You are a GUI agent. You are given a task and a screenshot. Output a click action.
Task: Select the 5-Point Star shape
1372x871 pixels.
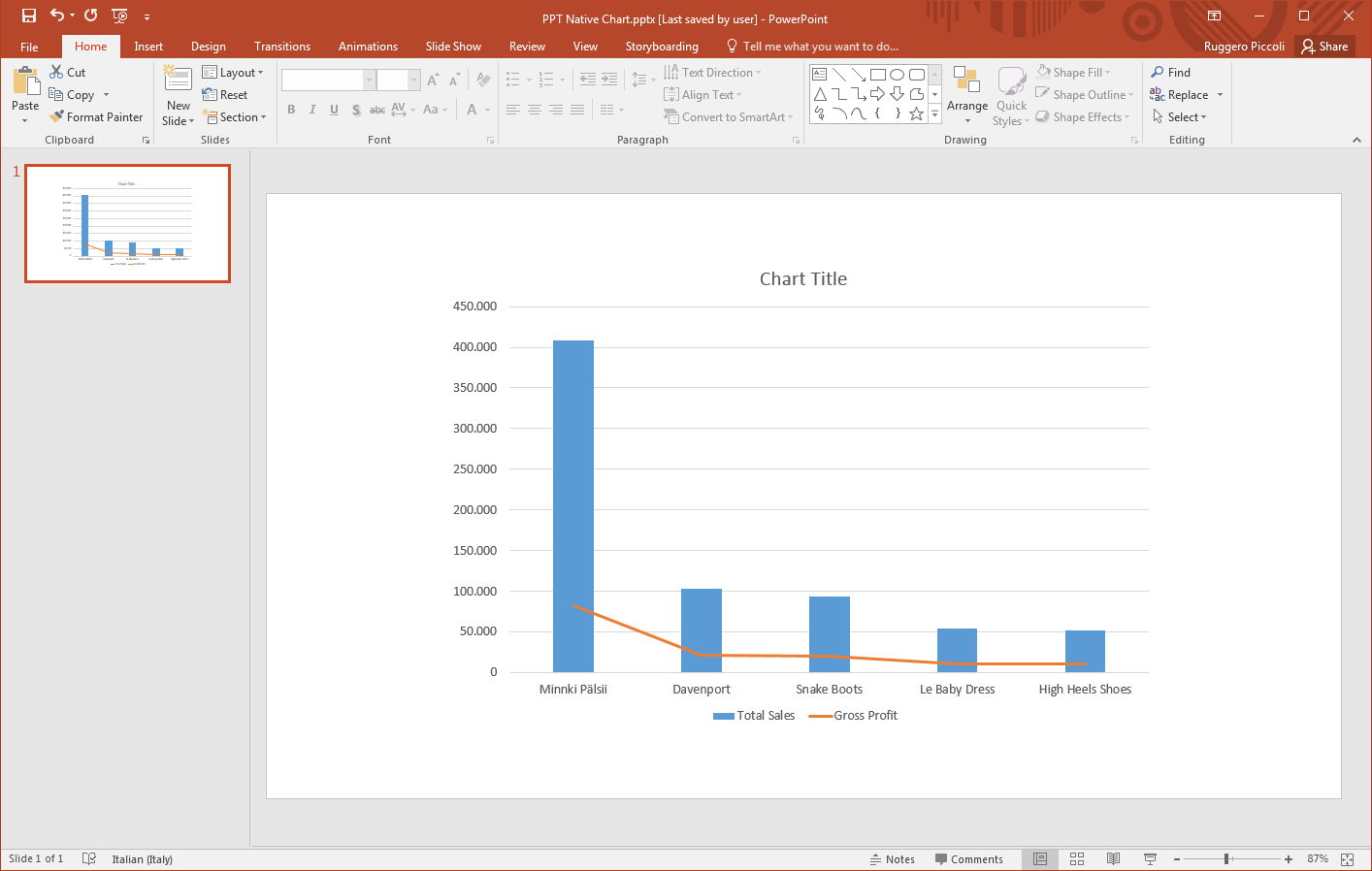[x=916, y=113]
